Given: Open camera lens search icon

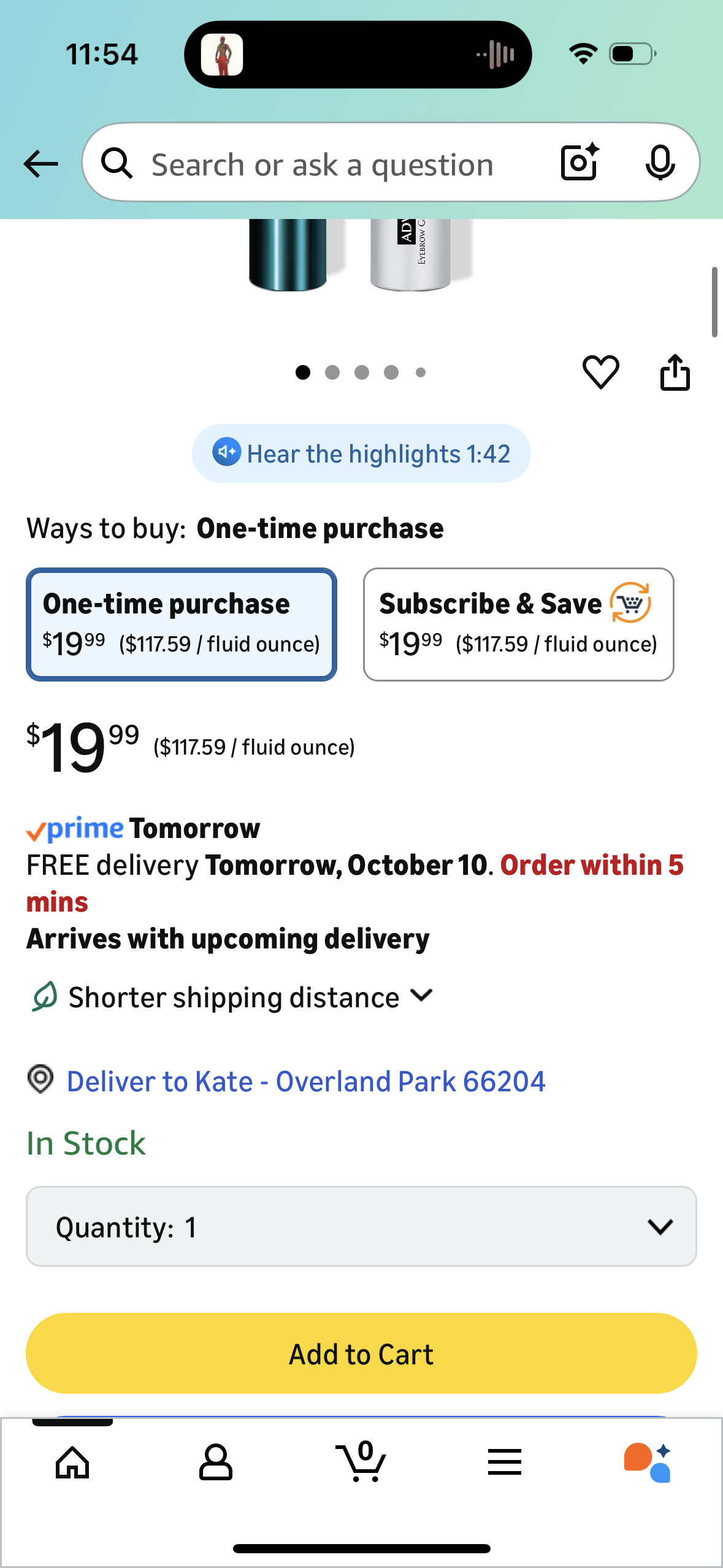Looking at the screenshot, I should (x=579, y=163).
